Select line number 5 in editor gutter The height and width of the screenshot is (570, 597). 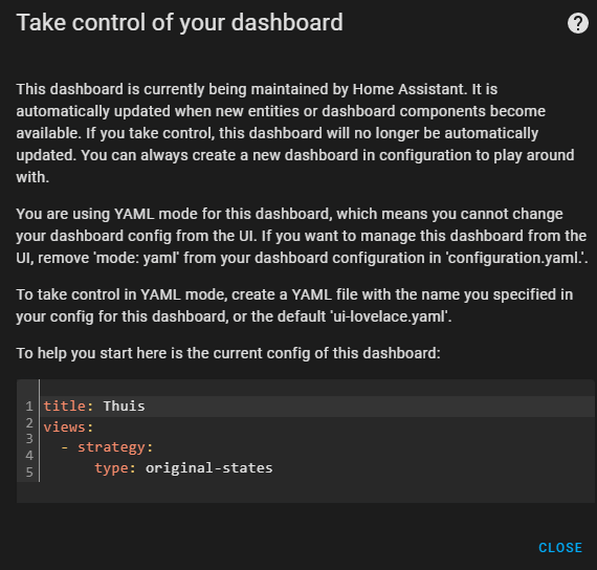[x=29, y=472]
